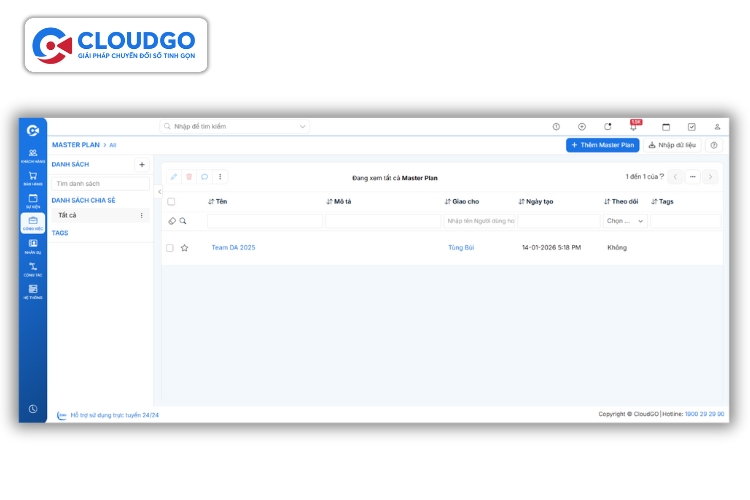The width and height of the screenshot is (750, 500).
Task: Open the Sự kiện calendar module
Action: coord(33,199)
